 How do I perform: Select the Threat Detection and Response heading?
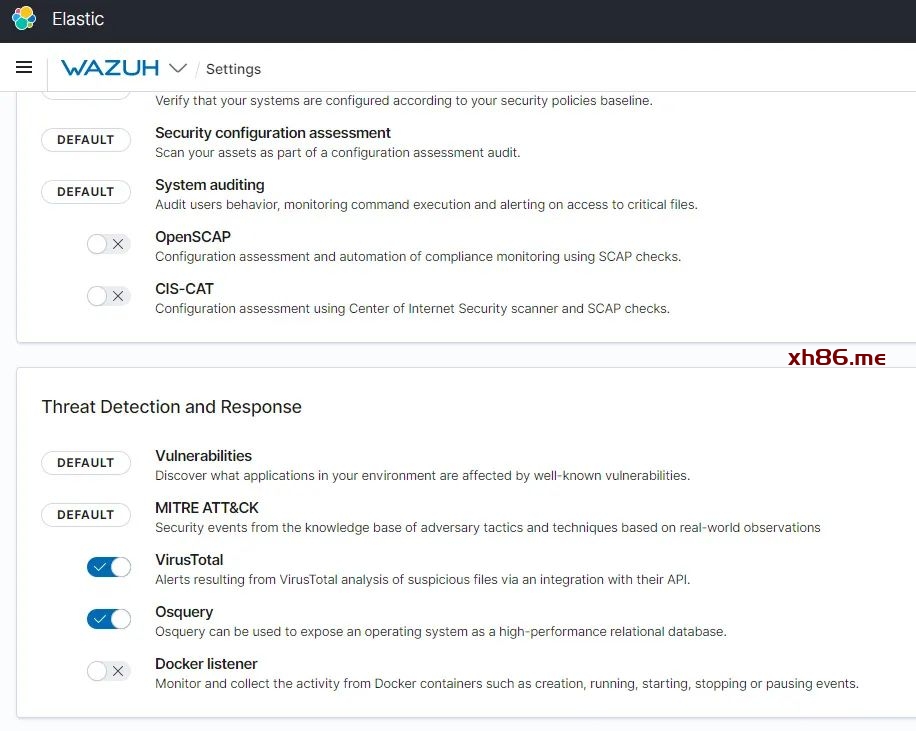click(x=171, y=407)
